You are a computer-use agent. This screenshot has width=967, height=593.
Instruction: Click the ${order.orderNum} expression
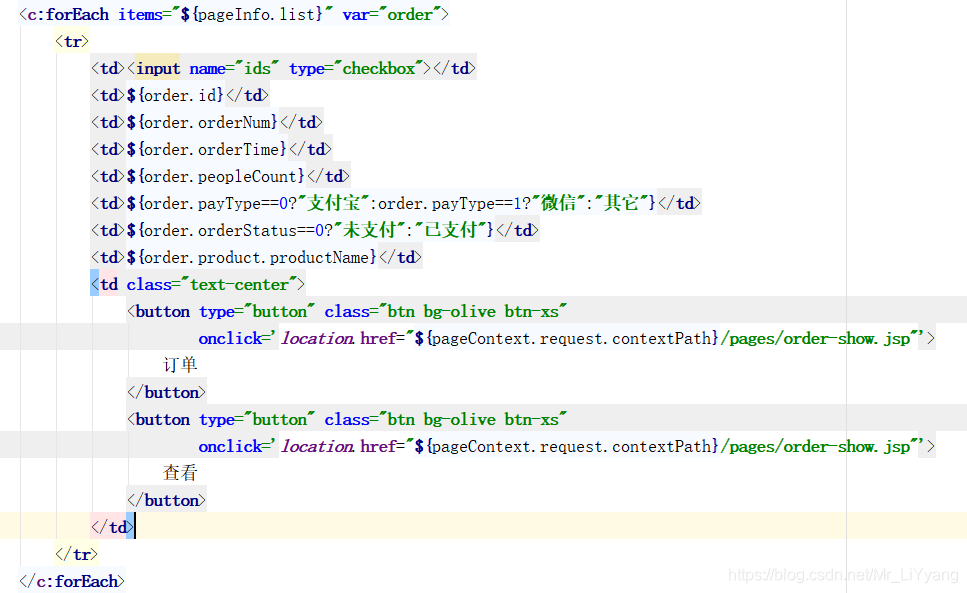coord(202,123)
